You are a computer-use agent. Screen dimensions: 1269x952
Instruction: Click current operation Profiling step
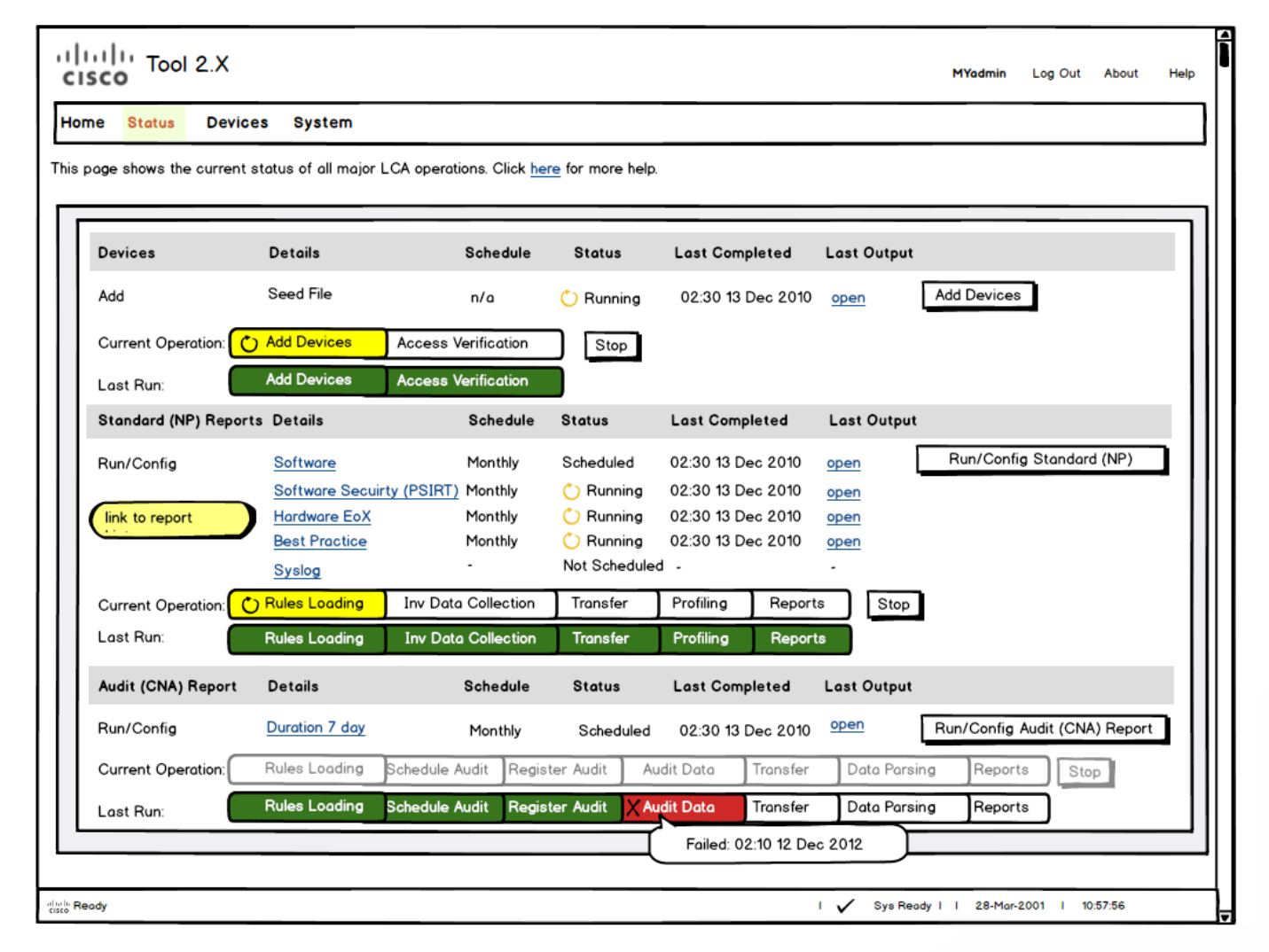tap(705, 604)
